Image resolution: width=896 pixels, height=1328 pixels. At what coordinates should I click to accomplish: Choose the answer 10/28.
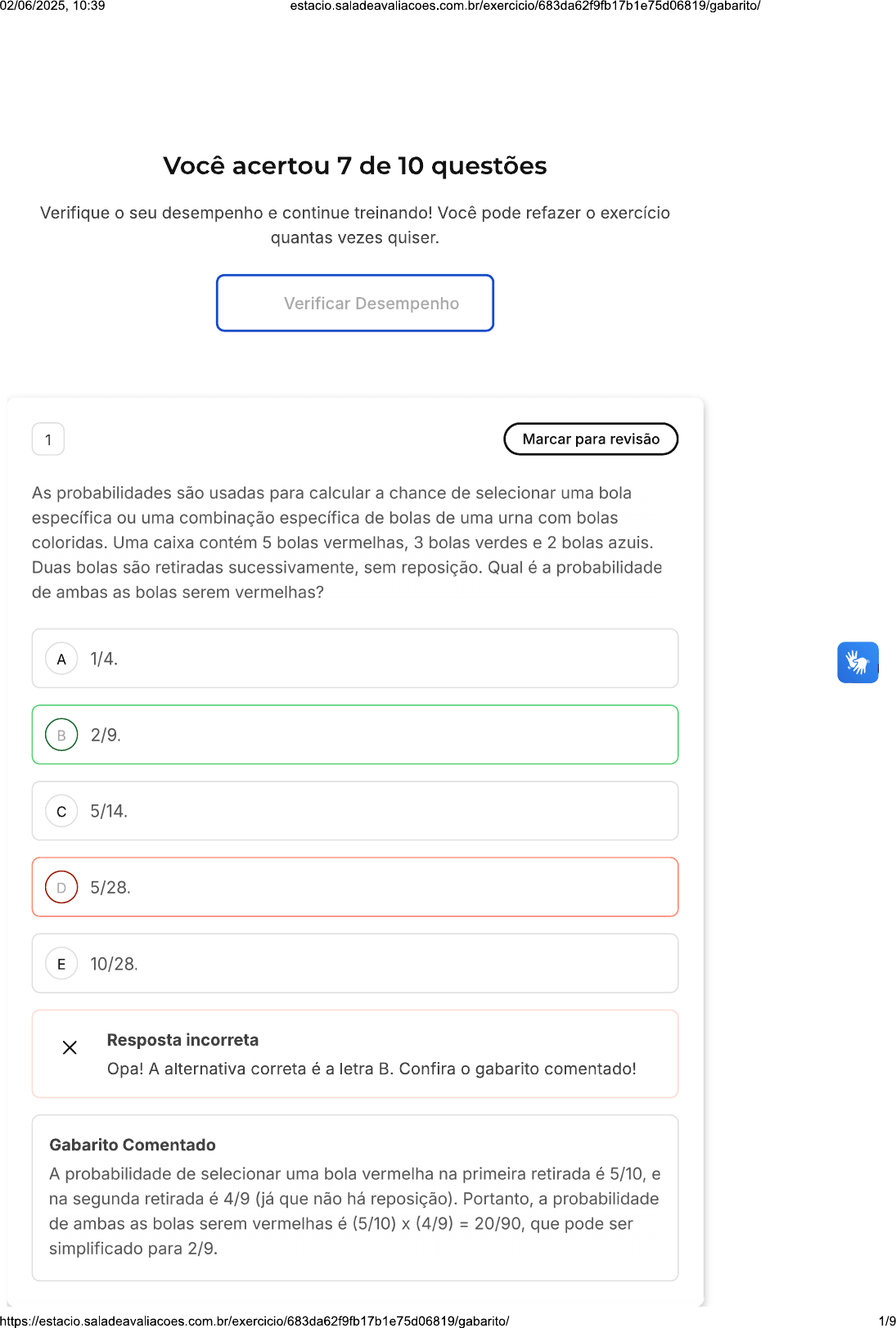click(355, 964)
